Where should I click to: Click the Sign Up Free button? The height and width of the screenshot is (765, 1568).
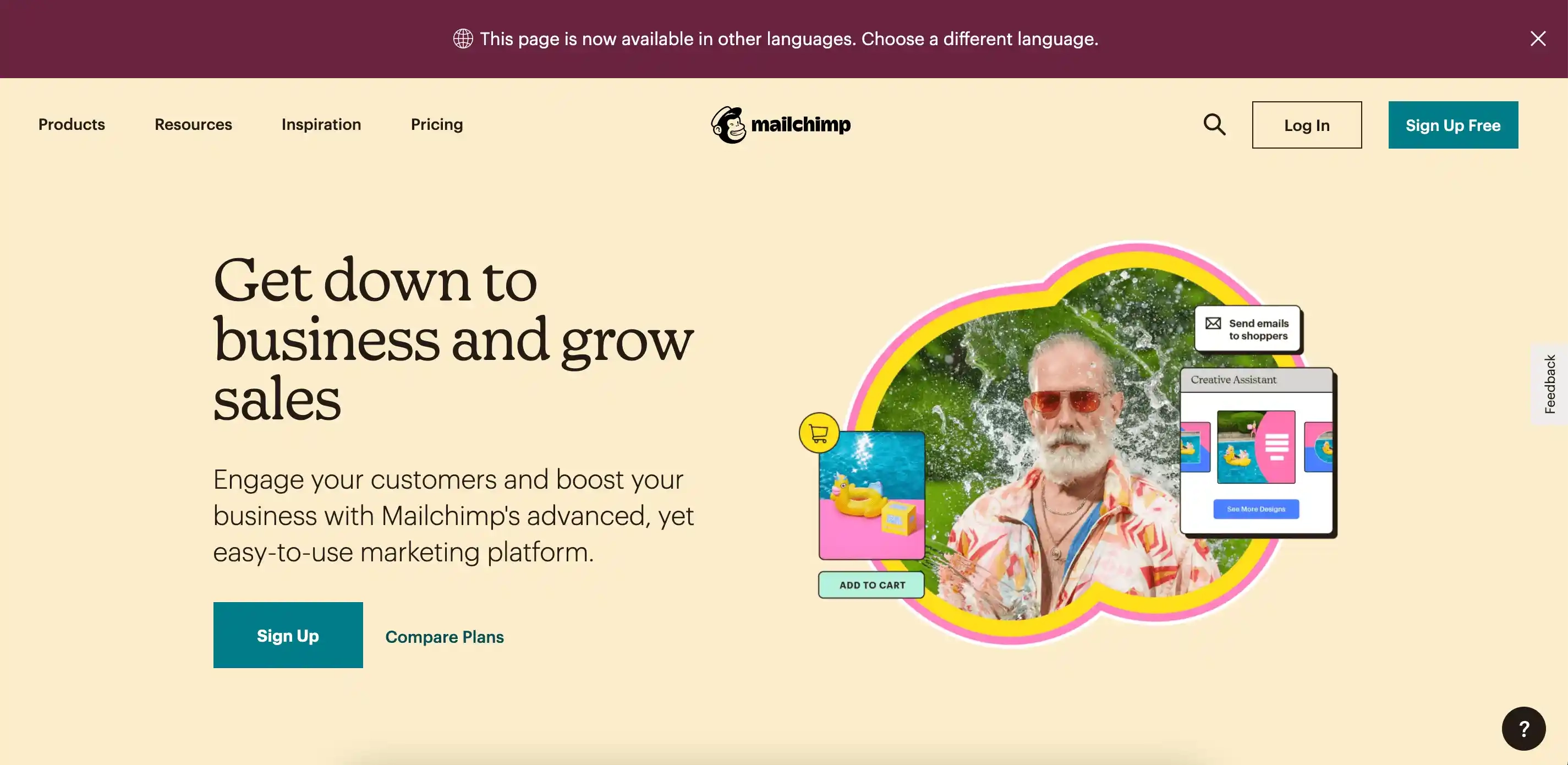[1453, 125]
